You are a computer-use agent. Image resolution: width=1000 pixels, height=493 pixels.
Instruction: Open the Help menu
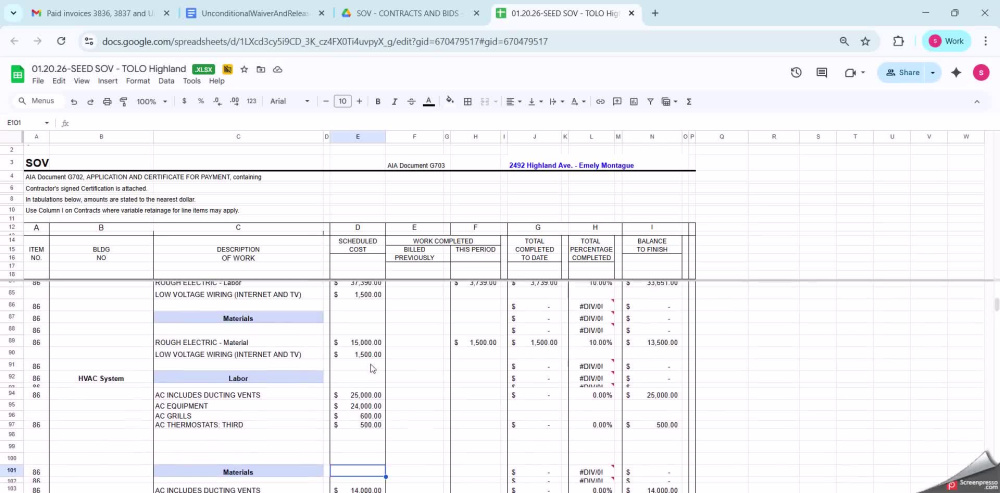point(217,81)
